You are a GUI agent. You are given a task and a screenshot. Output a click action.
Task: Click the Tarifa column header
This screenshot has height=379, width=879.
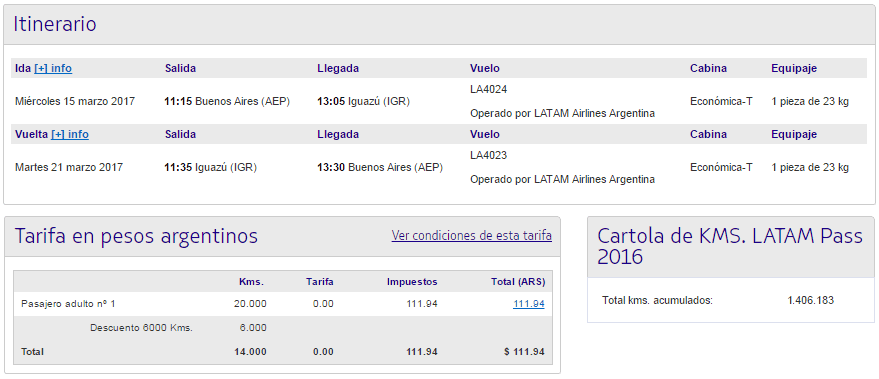[320, 282]
